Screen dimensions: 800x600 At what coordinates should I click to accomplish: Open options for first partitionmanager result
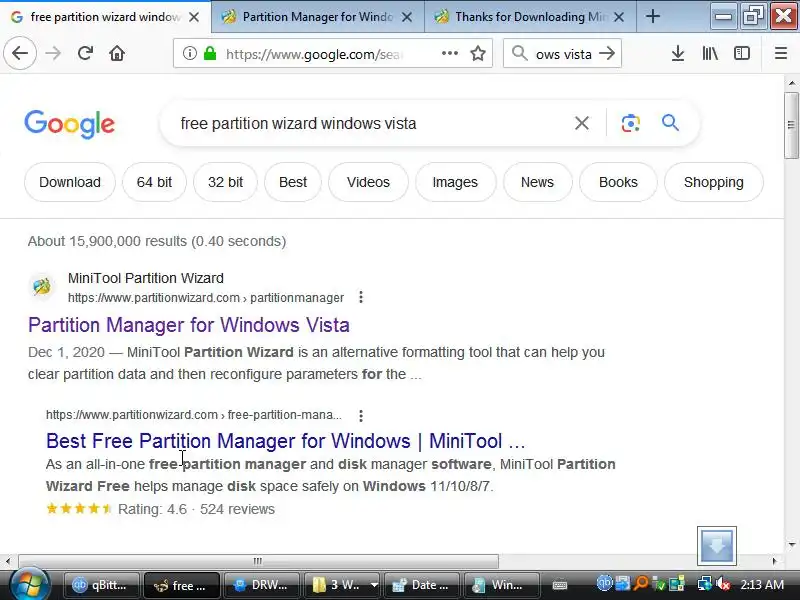(361, 297)
